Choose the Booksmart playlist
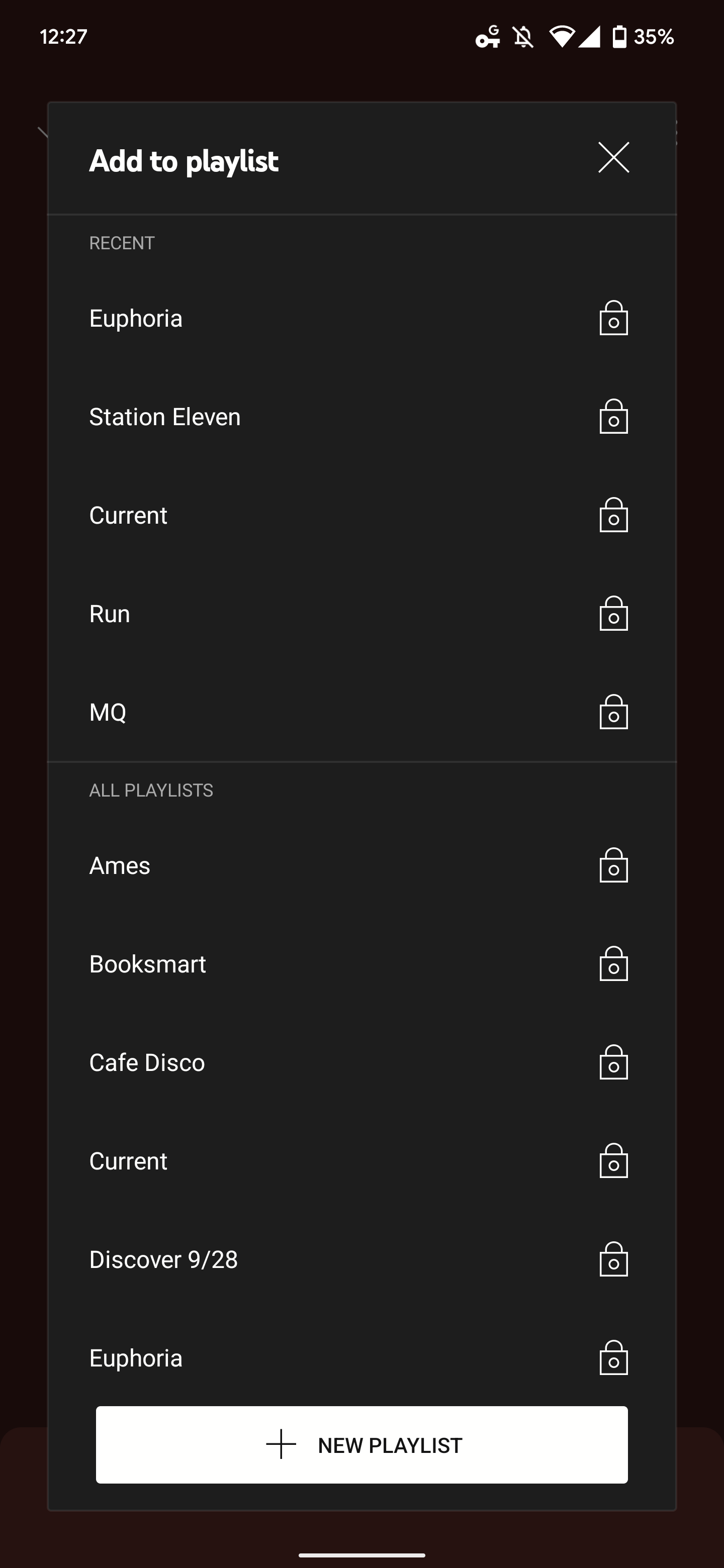 148,964
